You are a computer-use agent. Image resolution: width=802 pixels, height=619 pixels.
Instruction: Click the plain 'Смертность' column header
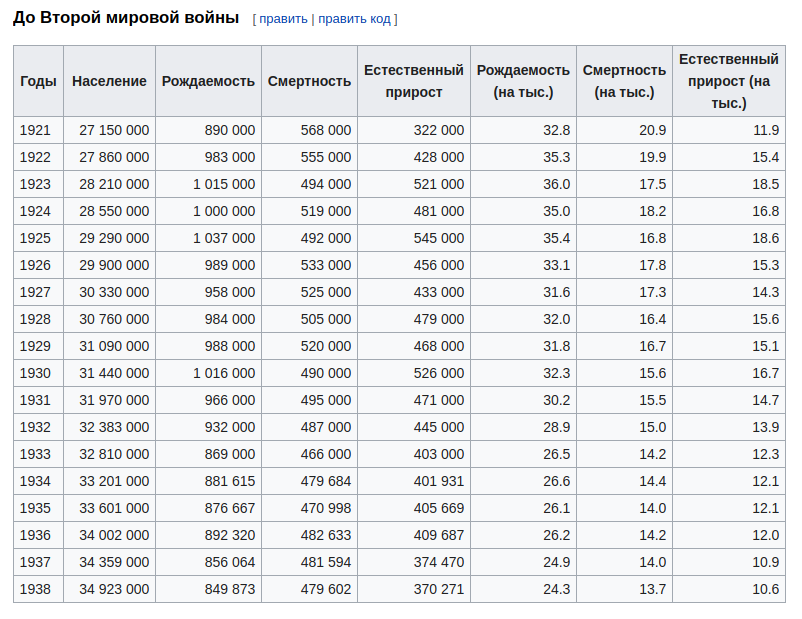click(x=309, y=81)
